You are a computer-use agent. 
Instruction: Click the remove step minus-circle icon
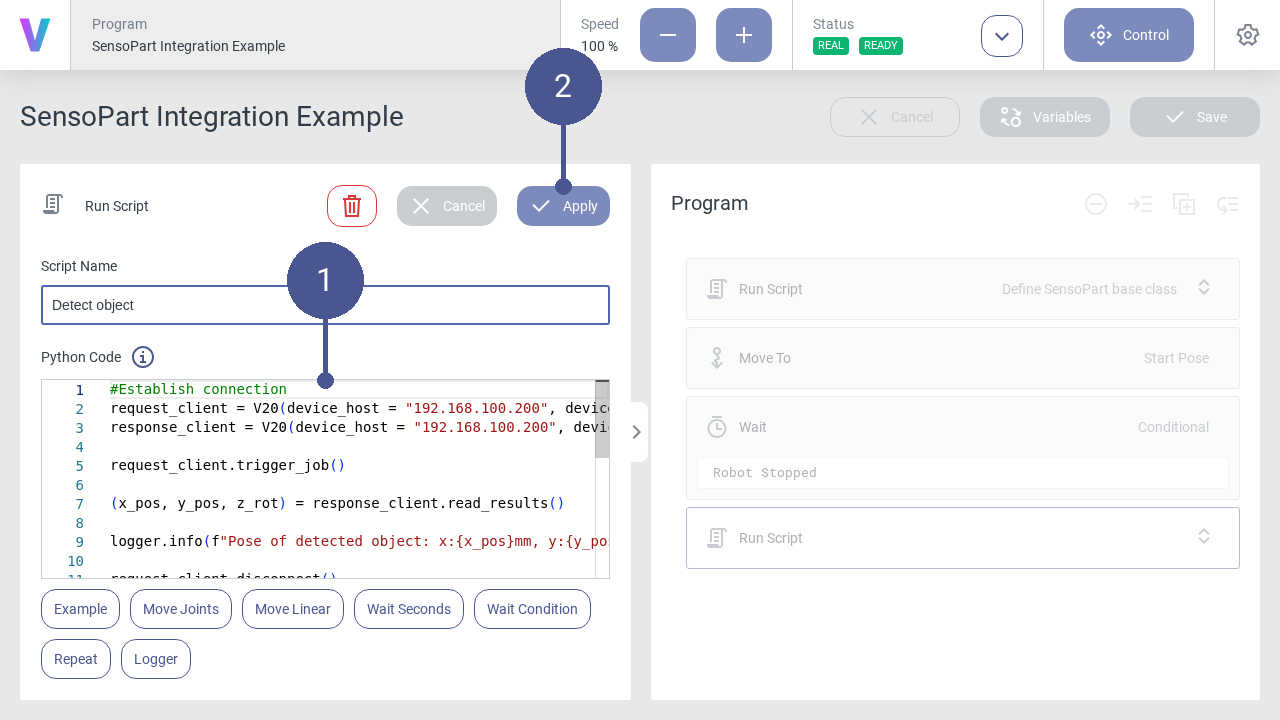click(x=1096, y=204)
